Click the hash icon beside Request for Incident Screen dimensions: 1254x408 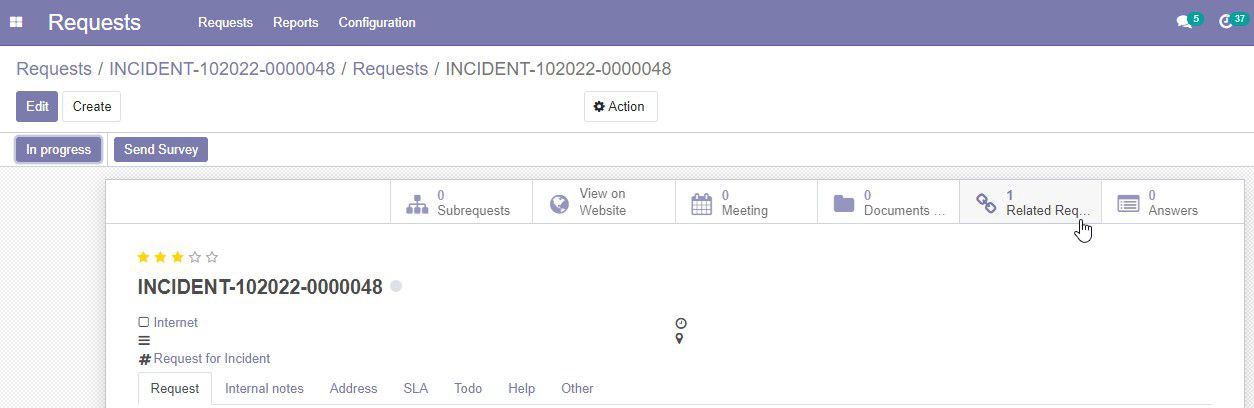[144, 359]
